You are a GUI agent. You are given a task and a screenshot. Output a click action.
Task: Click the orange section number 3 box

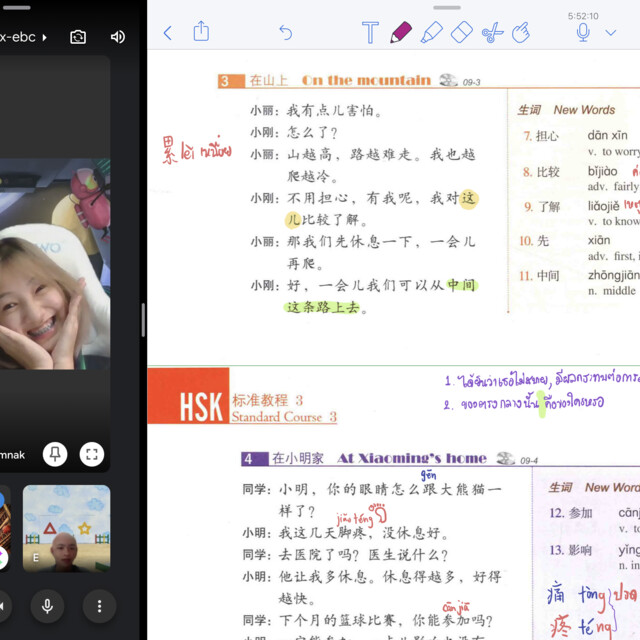(x=231, y=81)
